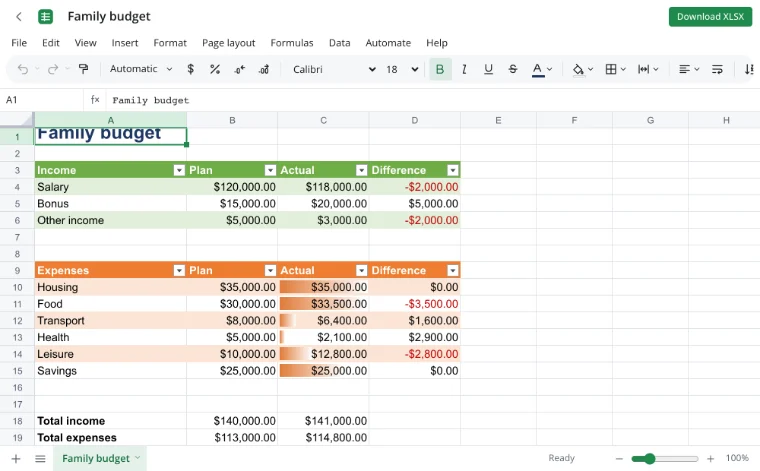The height and width of the screenshot is (471, 760).
Task: Open the Automatic number format dropdown
Action: (x=141, y=69)
